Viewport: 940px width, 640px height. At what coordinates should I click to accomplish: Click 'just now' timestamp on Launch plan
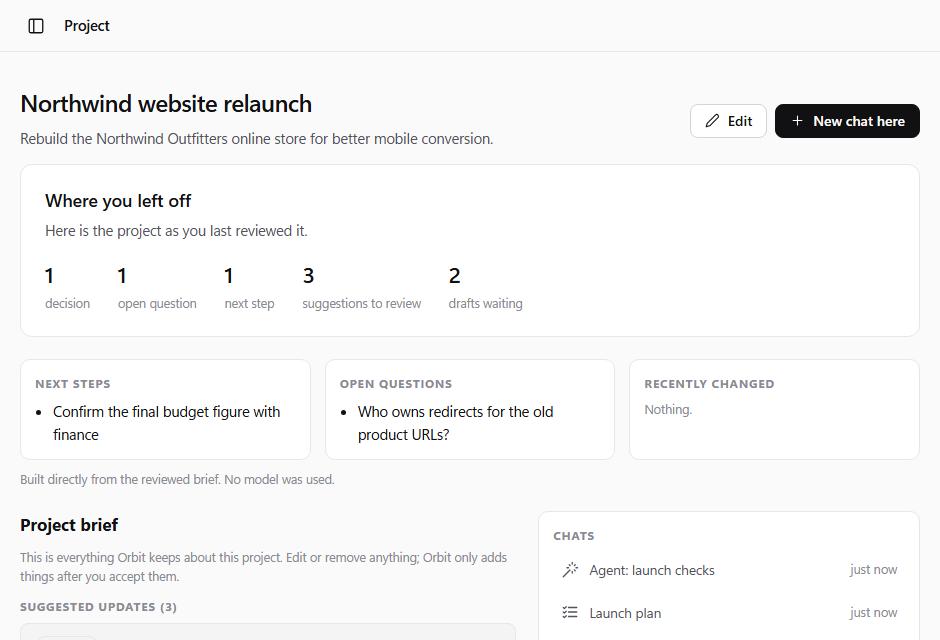pyautogui.click(x=873, y=612)
